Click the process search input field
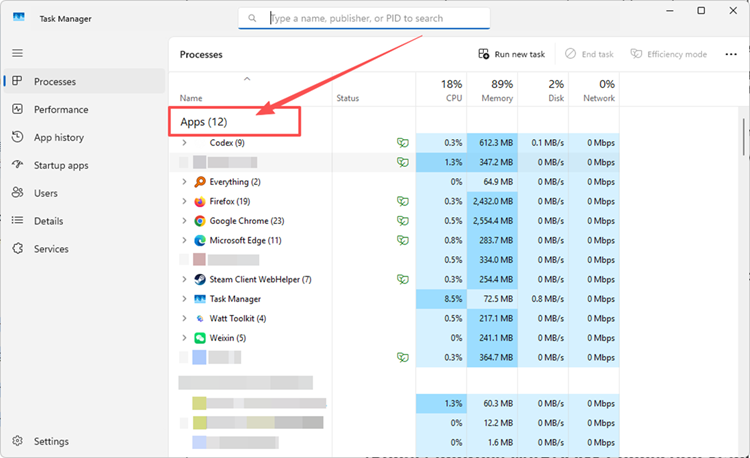This screenshot has width=750, height=458. 364,18
